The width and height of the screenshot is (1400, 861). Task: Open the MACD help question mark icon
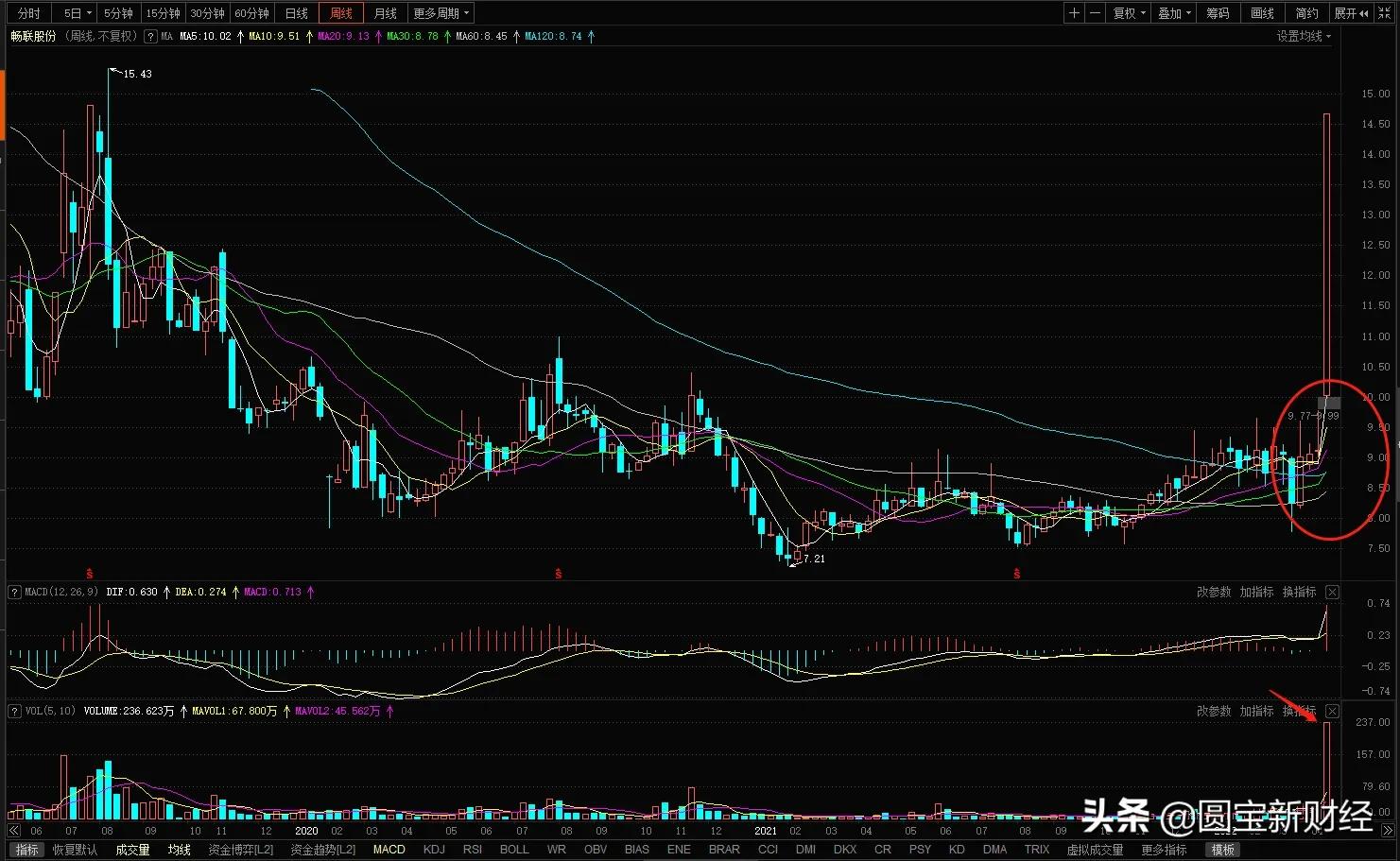click(14, 592)
